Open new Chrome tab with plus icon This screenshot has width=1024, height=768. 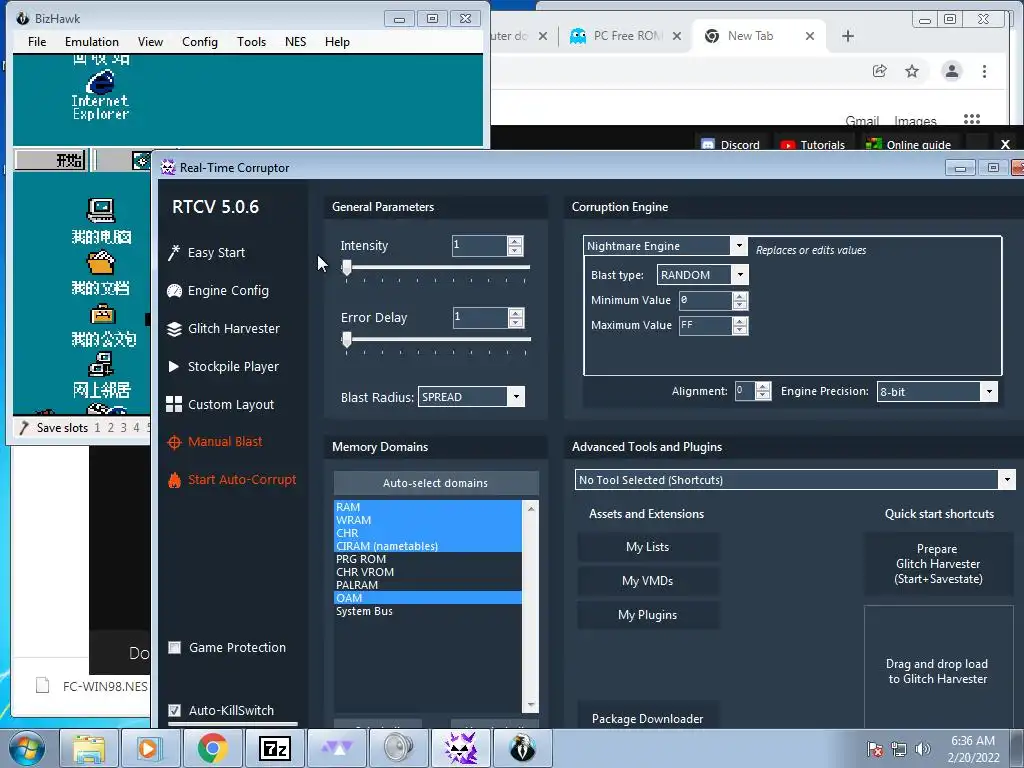coord(848,36)
